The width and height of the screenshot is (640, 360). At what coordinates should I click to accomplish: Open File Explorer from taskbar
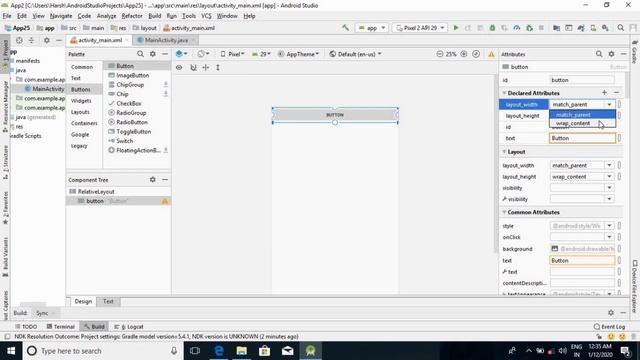pyautogui.click(x=242, y=351)
